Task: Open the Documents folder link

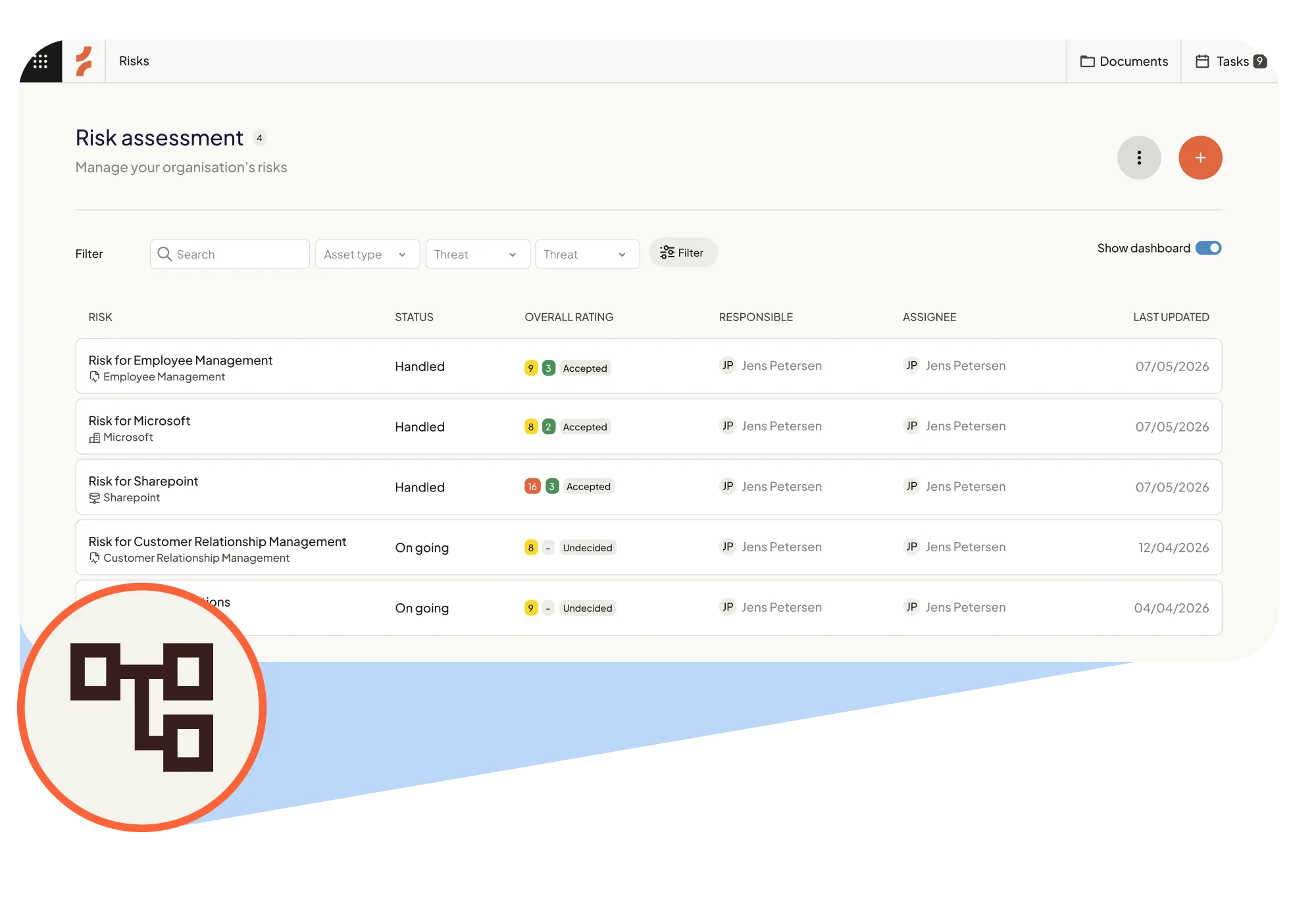Action: [x=1124, y=61]
